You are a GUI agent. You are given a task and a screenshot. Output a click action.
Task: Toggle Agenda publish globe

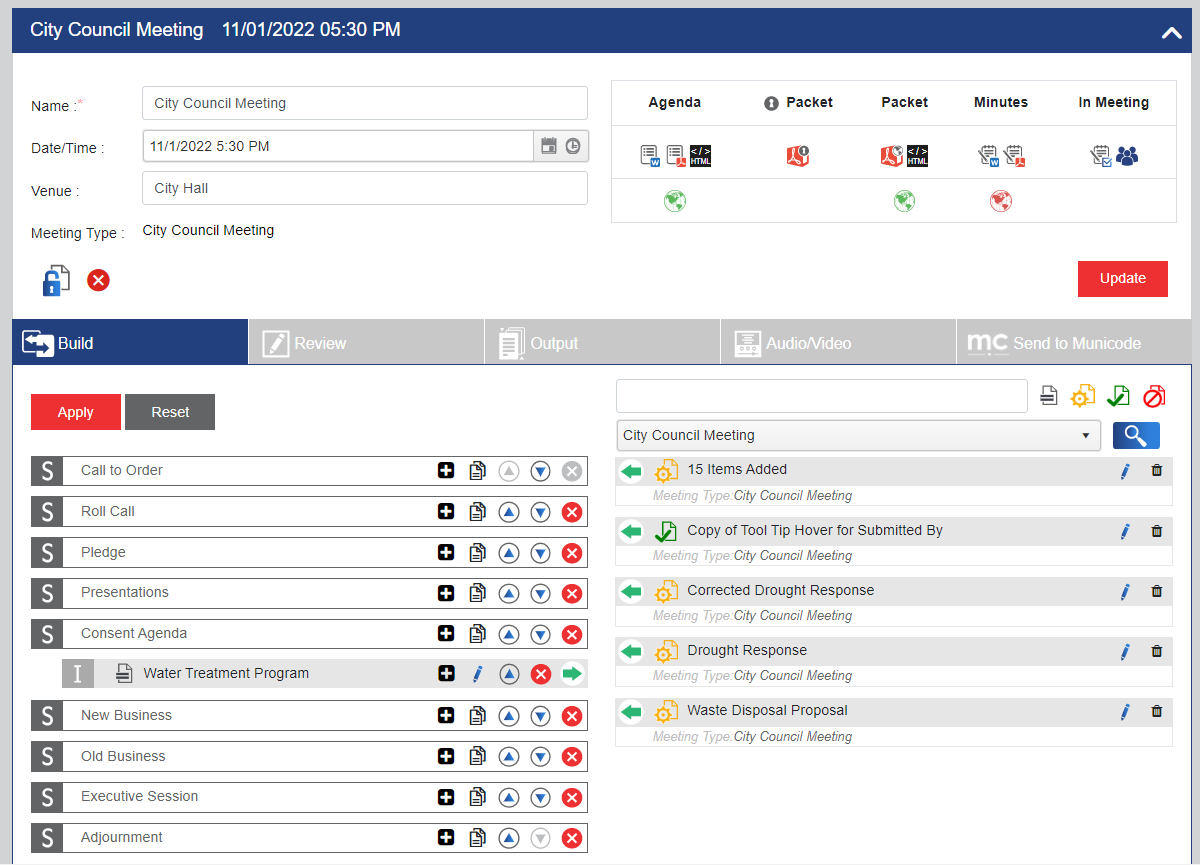[675, 201]
